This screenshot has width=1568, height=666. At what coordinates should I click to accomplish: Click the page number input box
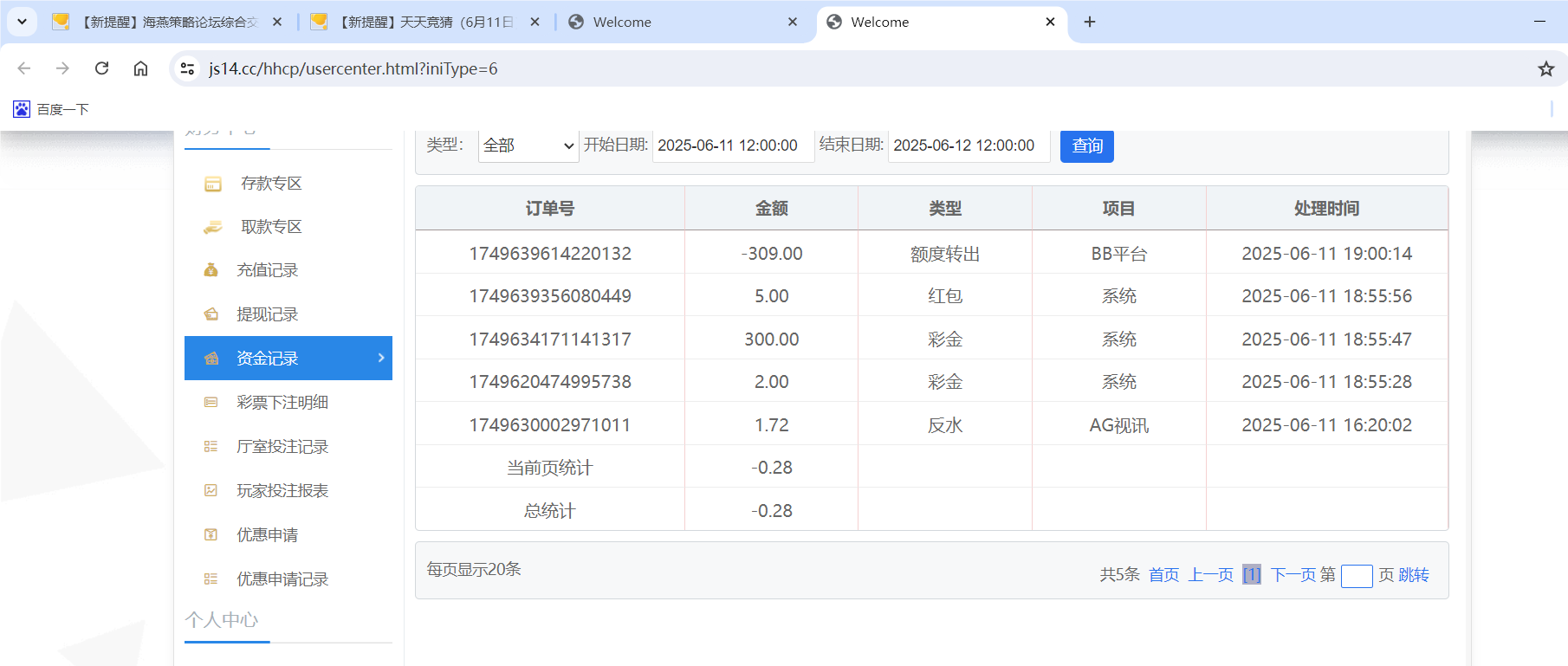coord(1356,576)
